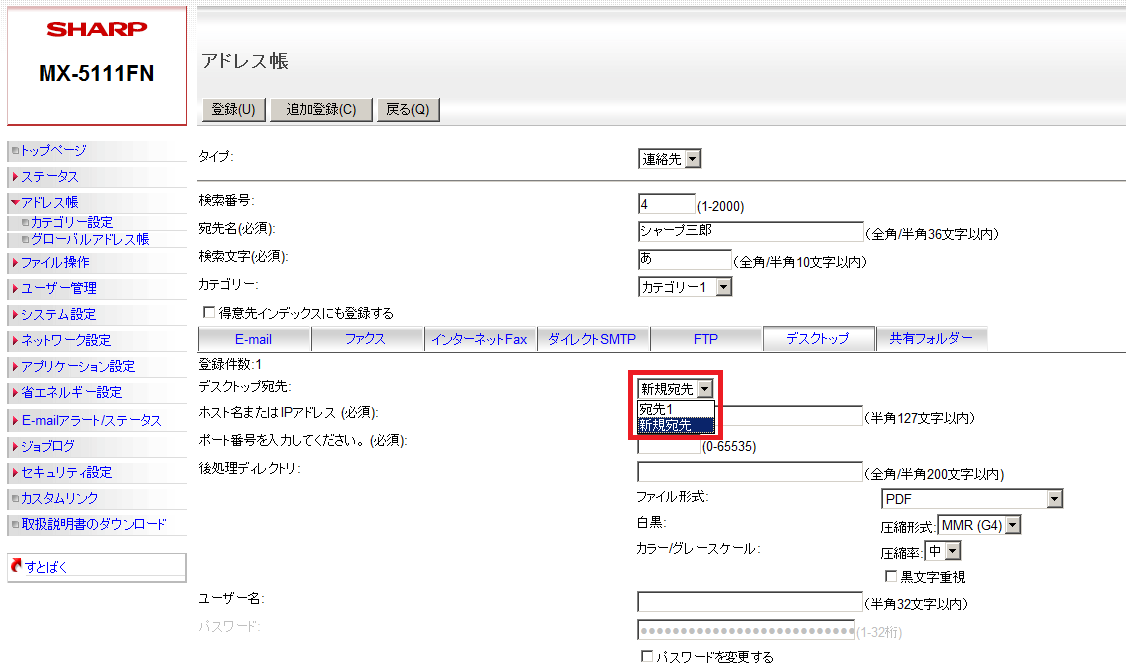Screen dimensions: 1126x668
Task: Expand セキュリティ設定 menu item
Action: coord(66,472)
